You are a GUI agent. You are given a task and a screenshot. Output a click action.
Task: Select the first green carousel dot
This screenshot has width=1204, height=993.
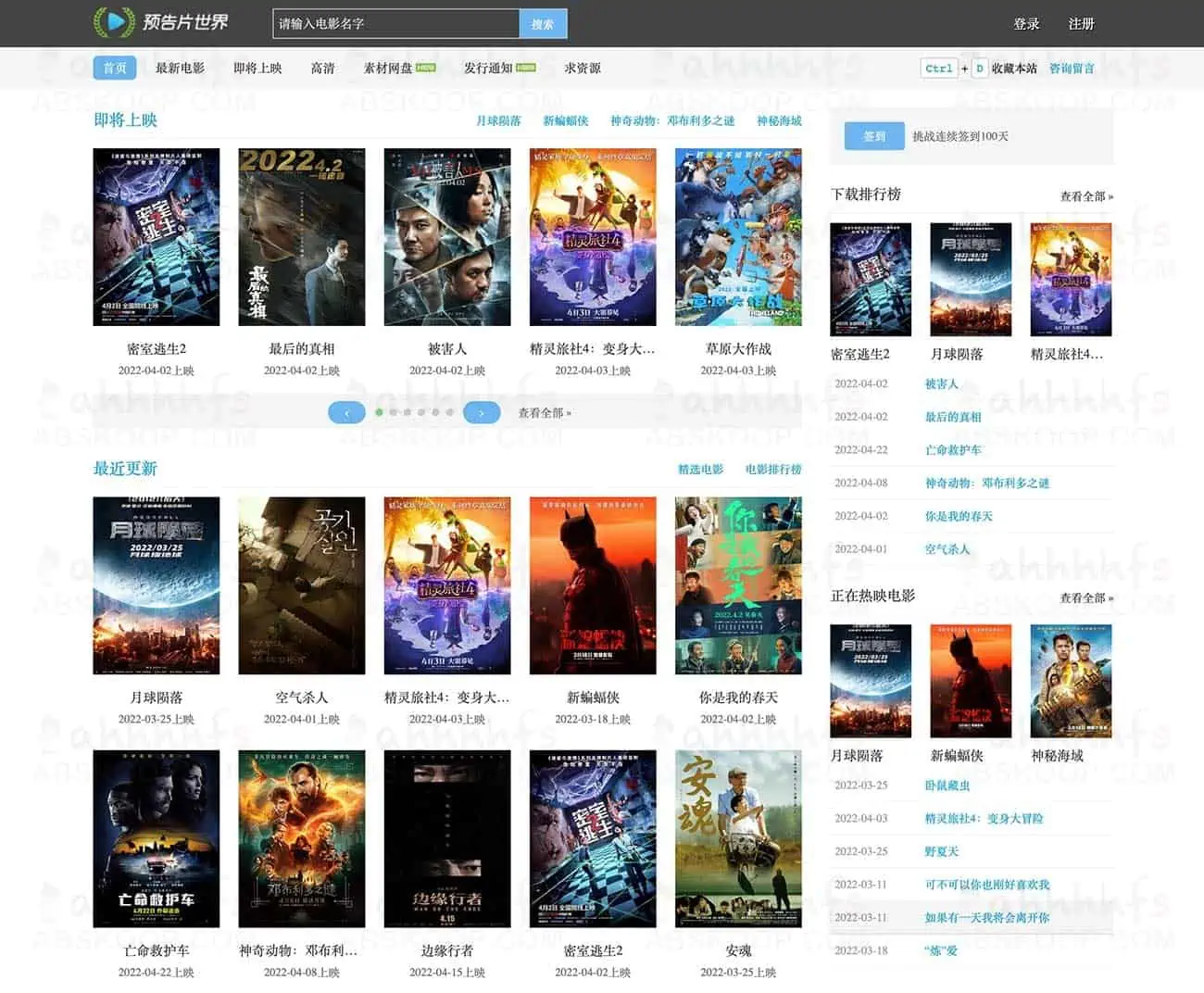(379, 412)
